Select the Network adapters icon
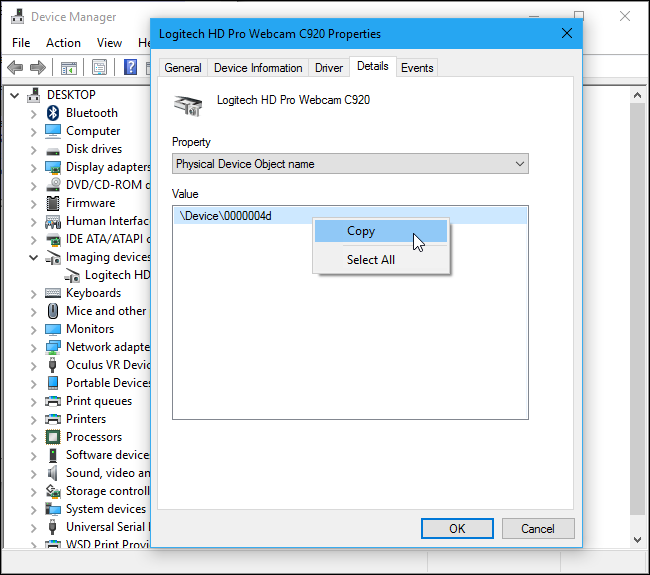 (x=53, y=347)
